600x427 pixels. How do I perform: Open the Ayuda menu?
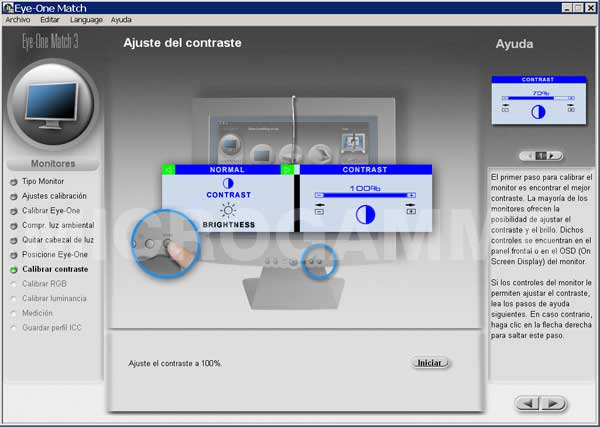121,20
